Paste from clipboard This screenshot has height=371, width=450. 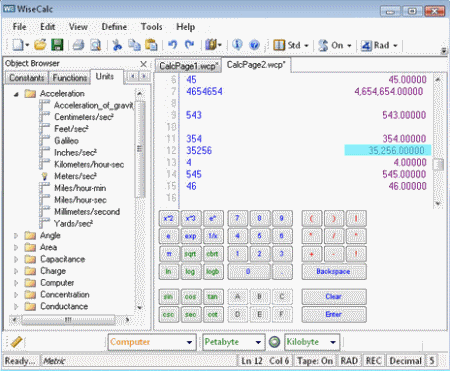151,45
